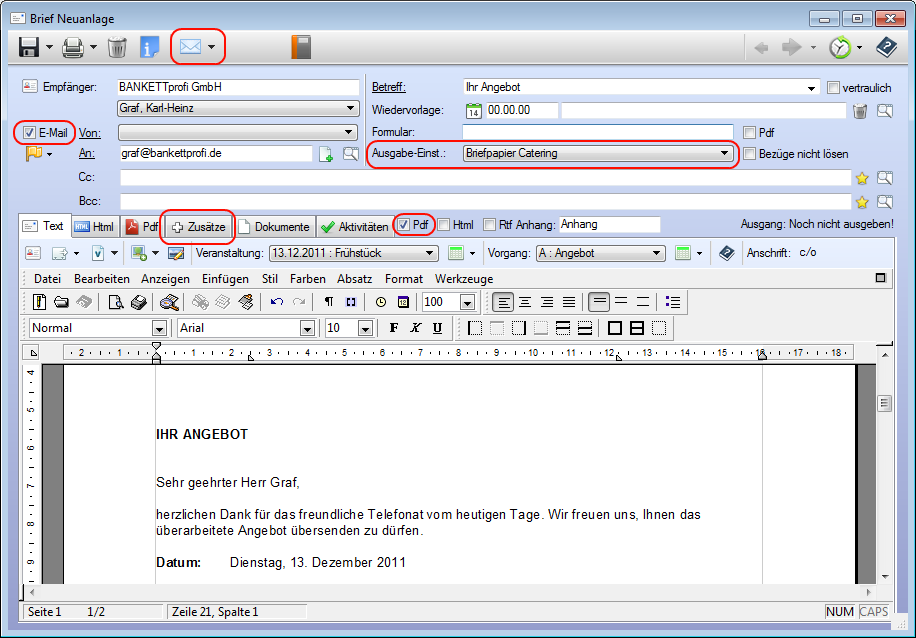Click the underlined An label

click(87, 154)
